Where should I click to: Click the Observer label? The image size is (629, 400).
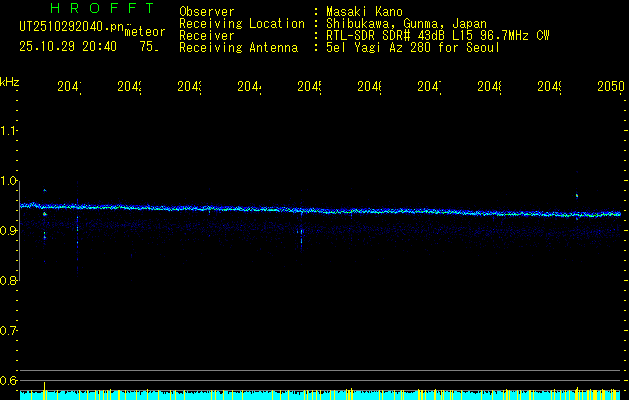[207, 12]
